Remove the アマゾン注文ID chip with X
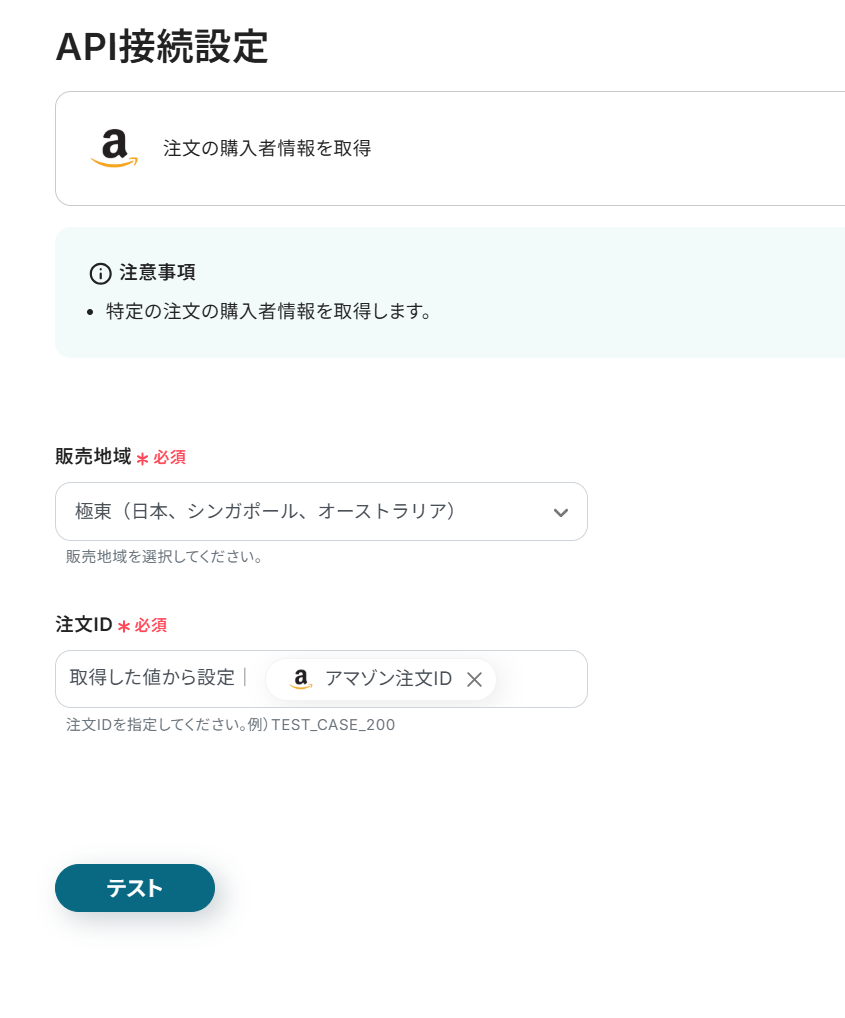The height and width of the screenshot is (1018, 845). (474, 680)
